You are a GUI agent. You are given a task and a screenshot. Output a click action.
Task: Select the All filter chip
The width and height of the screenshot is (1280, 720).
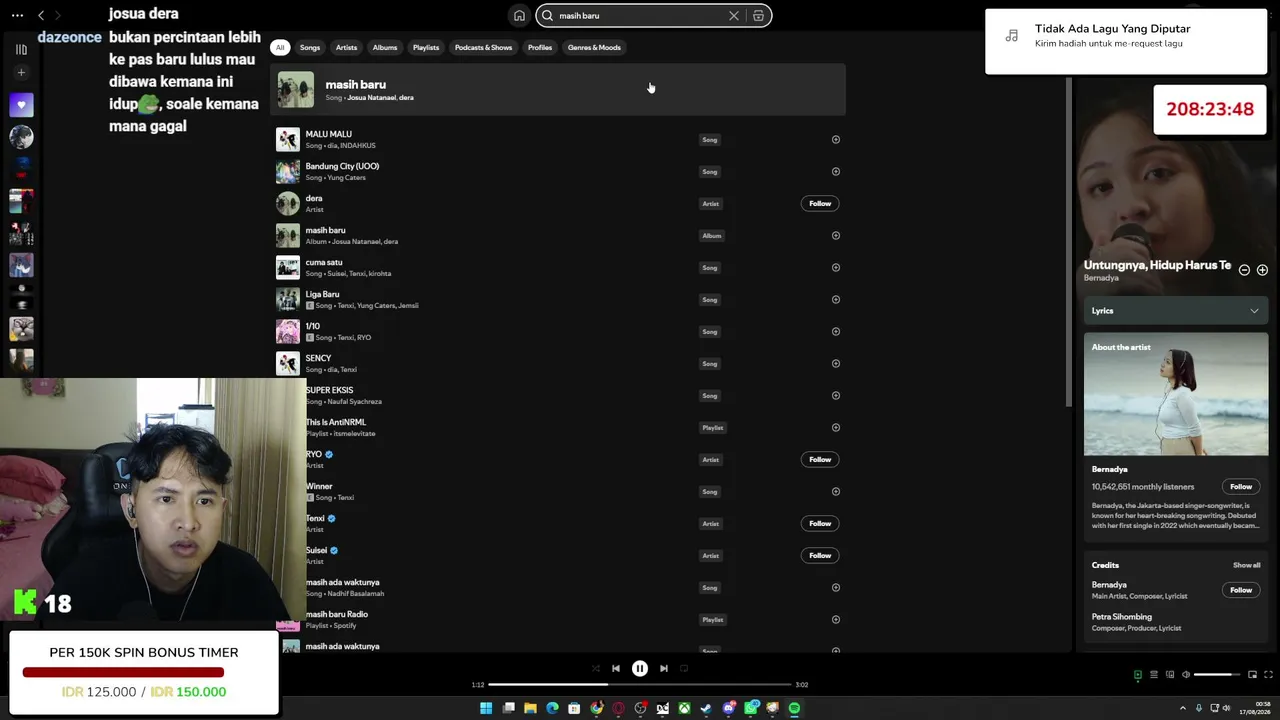(x=280, y=47)
